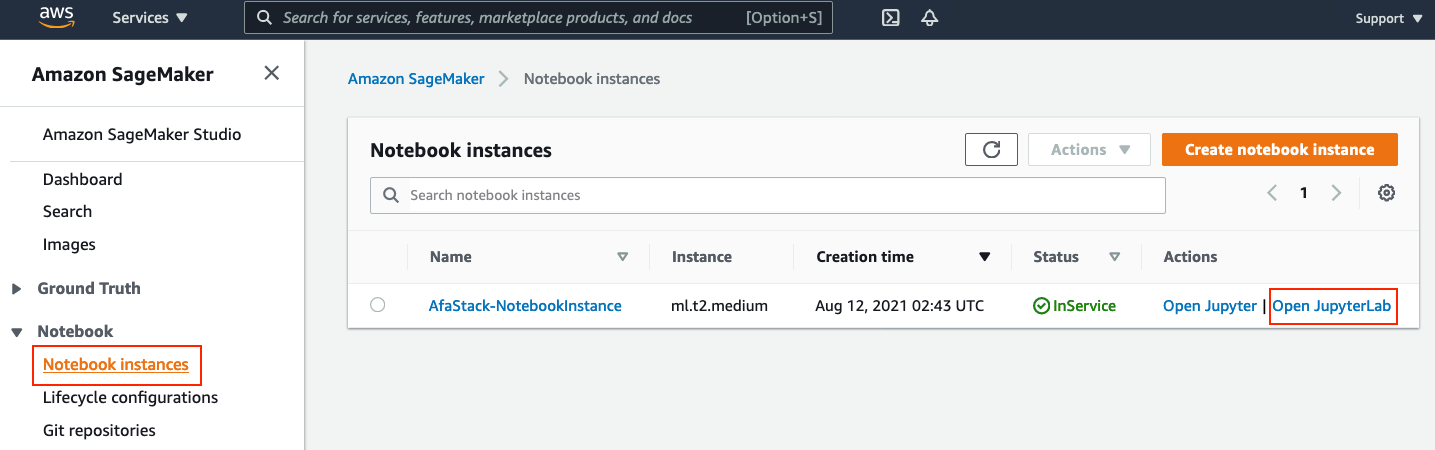This screenshot has height=450, width=1435.
Task: Select Notebook instances in sidebar
Action: point(116,365)
